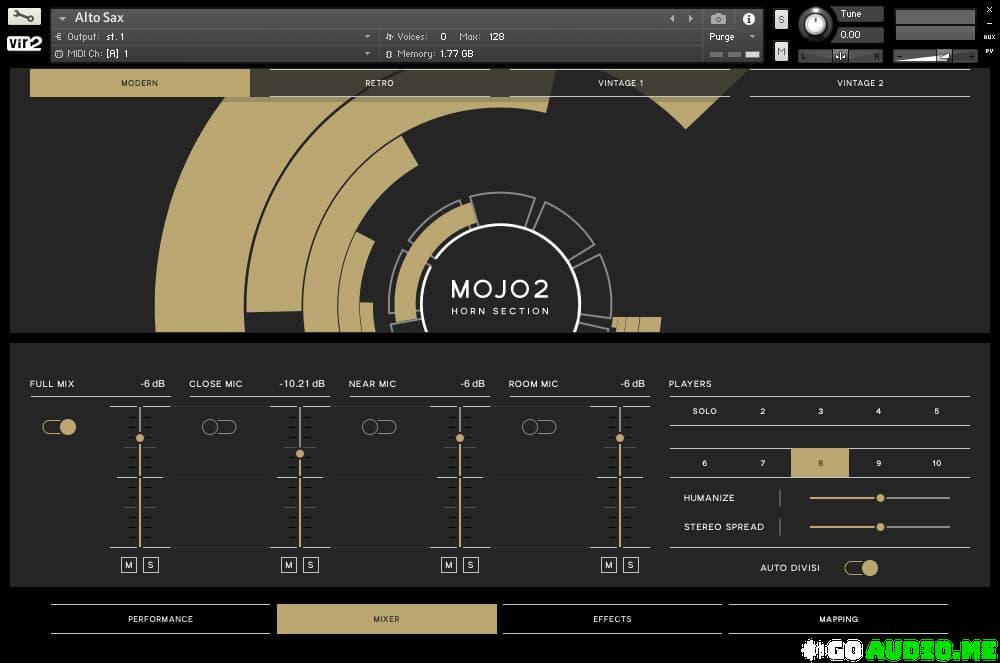Screen dimensions: 1000x663
Task: Click the Close Mic -10.21 dB value
Action: 302,384
